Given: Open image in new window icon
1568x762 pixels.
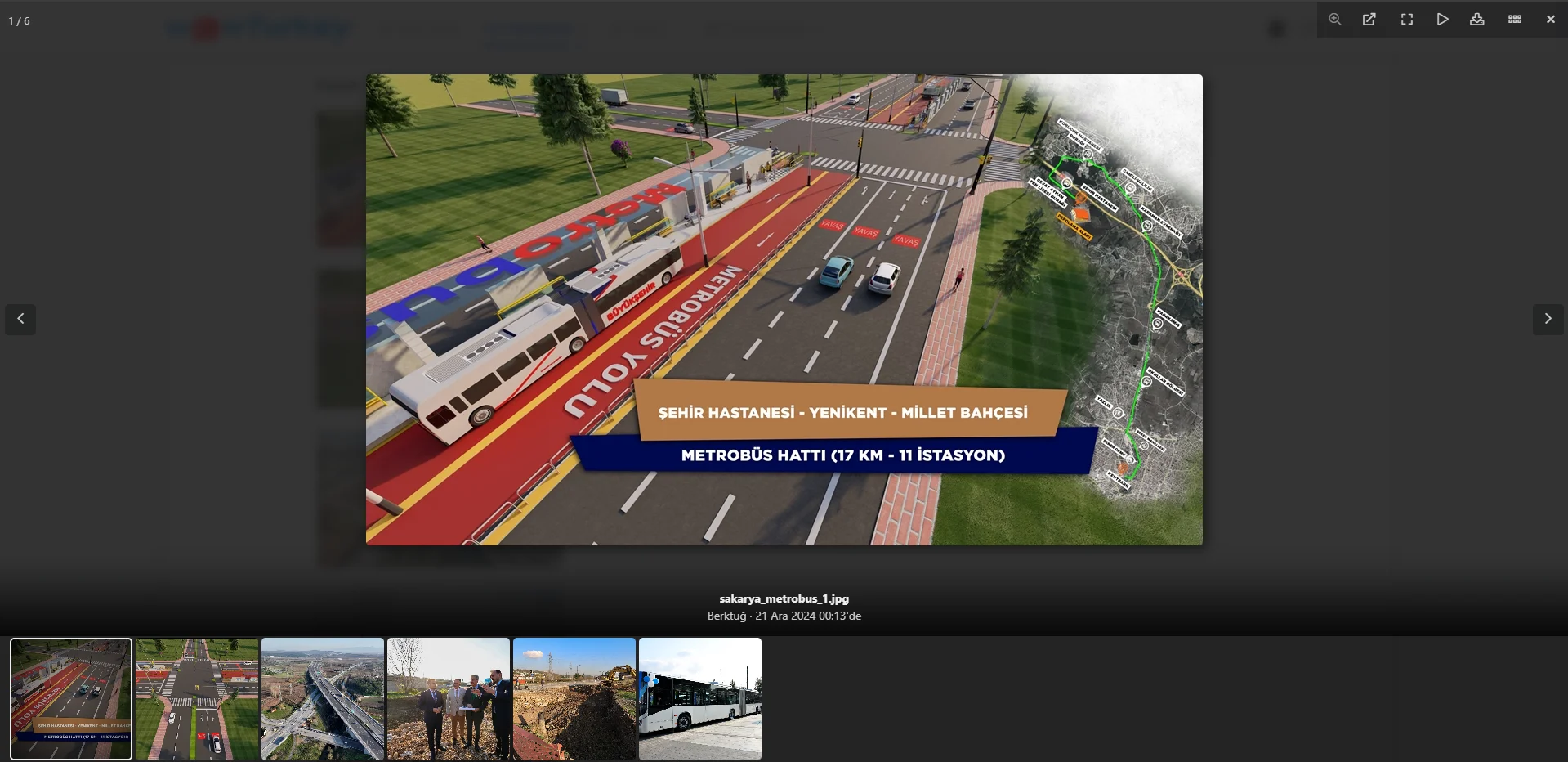Looking at the screenshot, I should tap(1369, 20).
